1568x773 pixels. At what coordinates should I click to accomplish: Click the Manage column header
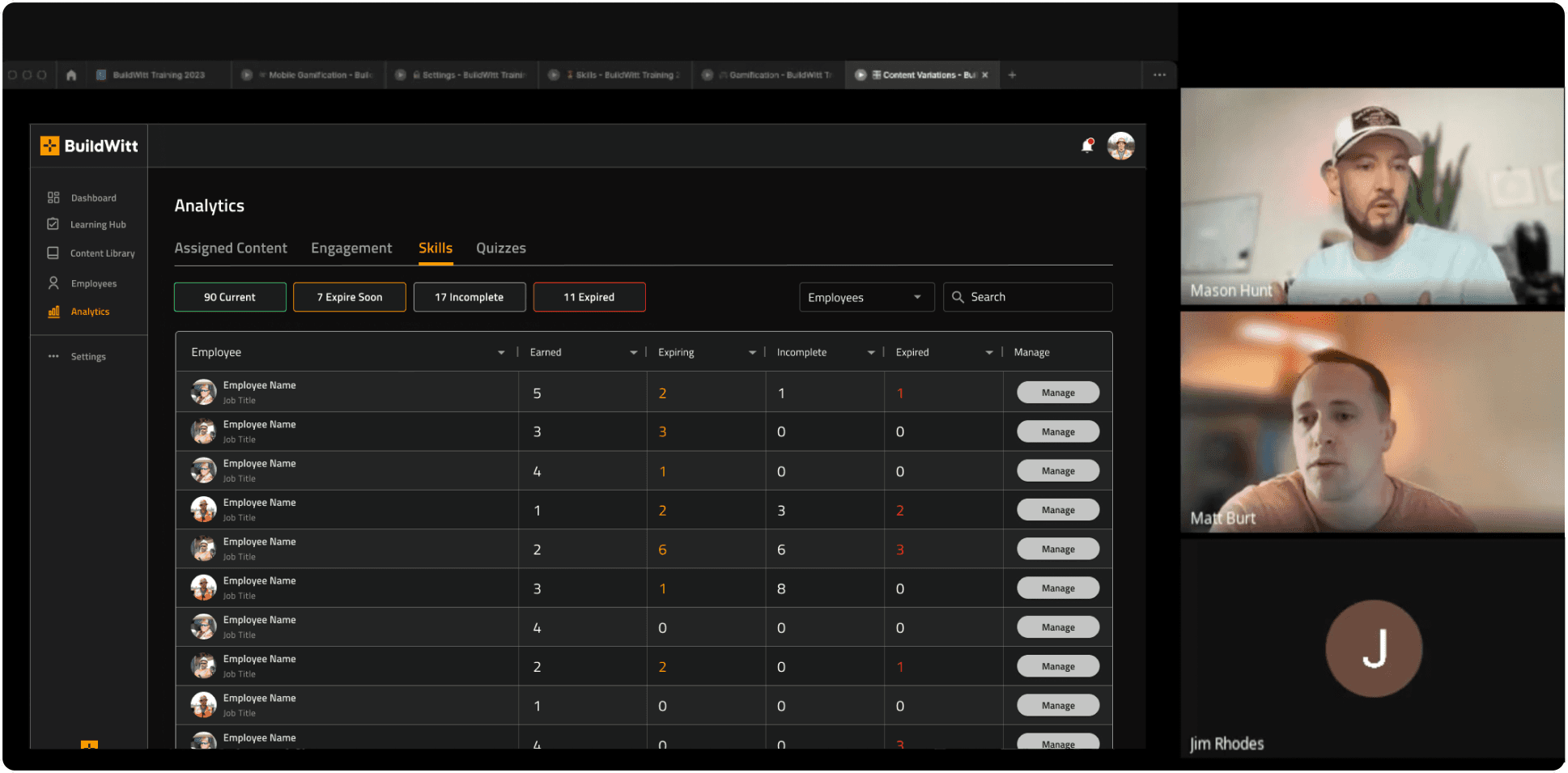click(x=1031, y=353)
